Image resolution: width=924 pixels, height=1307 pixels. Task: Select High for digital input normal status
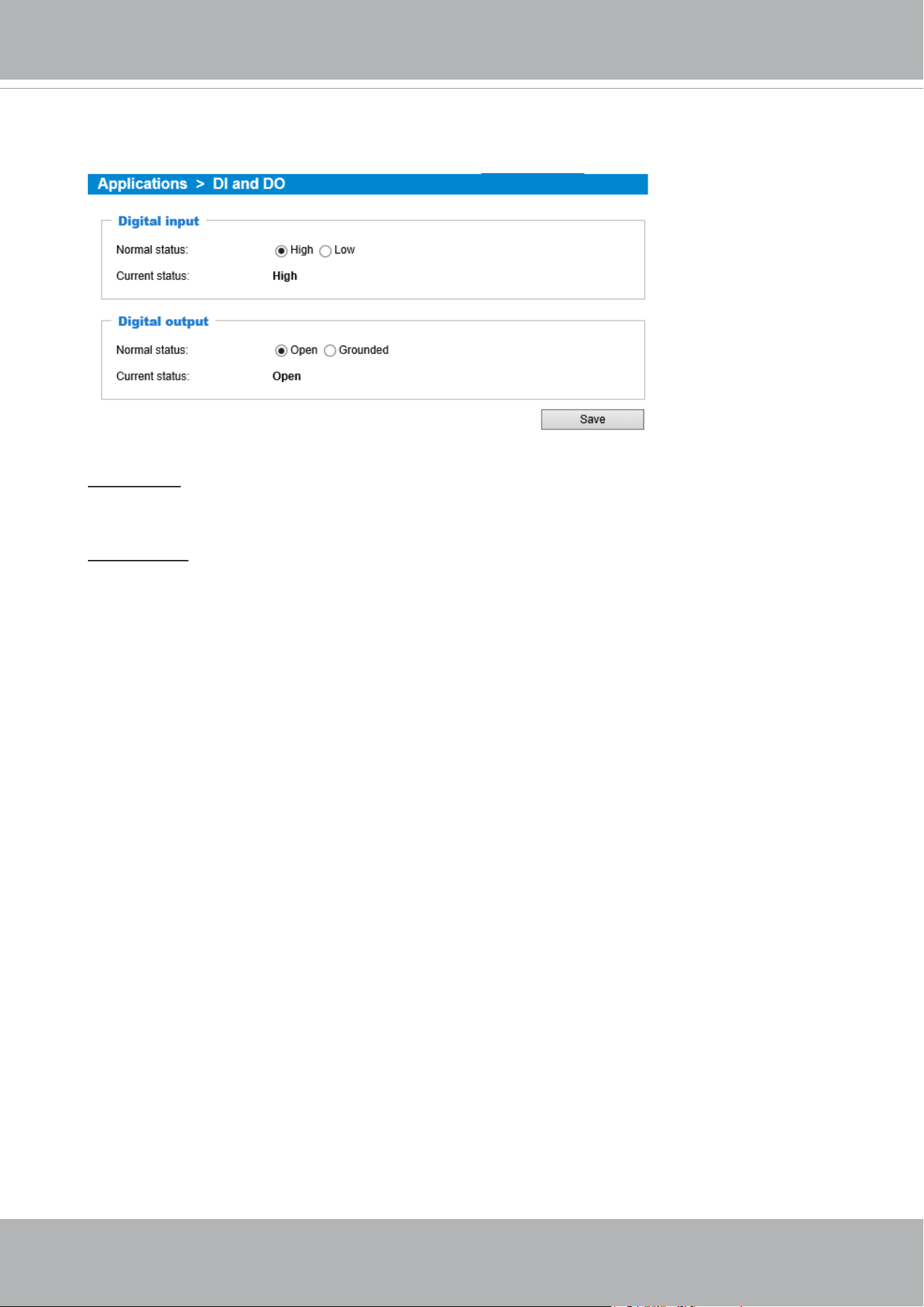pyautogui.click(x=281, y=251)
